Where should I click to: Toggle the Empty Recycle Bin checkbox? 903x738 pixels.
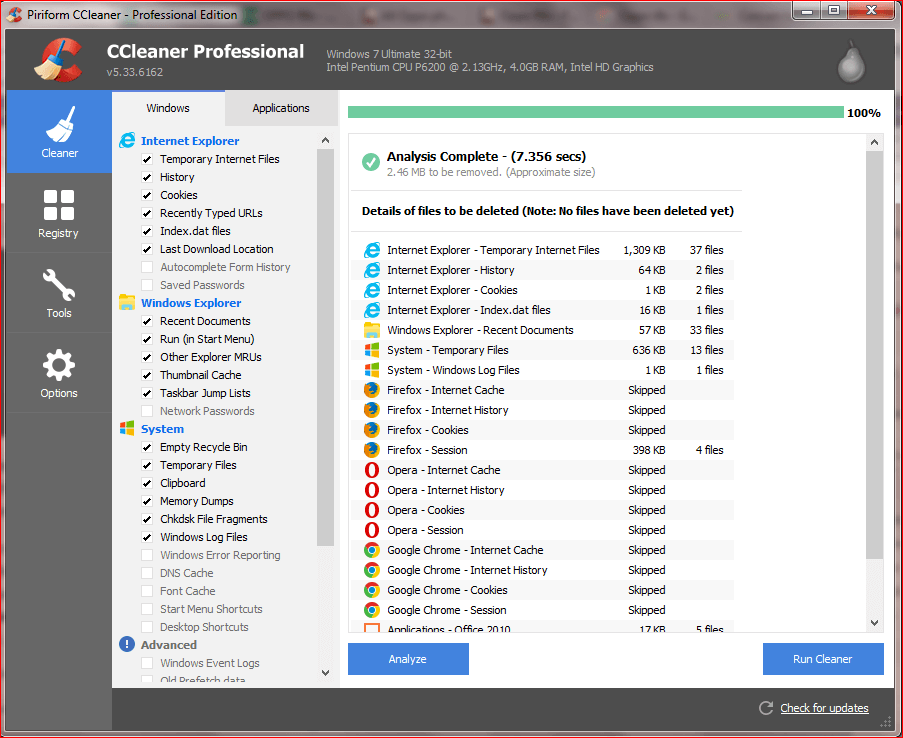[x=148, y=447]
